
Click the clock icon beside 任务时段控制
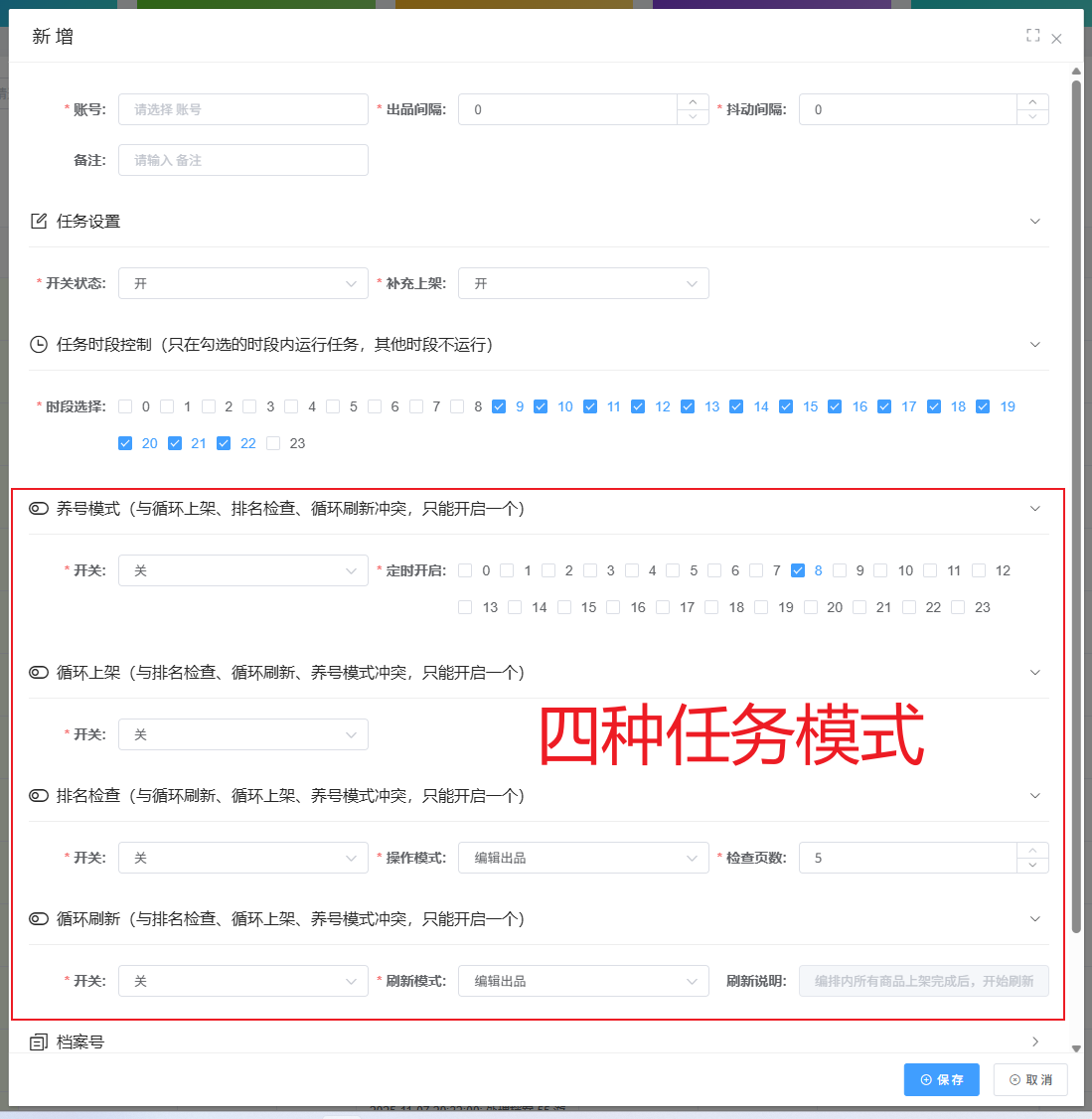click(37, 344)
